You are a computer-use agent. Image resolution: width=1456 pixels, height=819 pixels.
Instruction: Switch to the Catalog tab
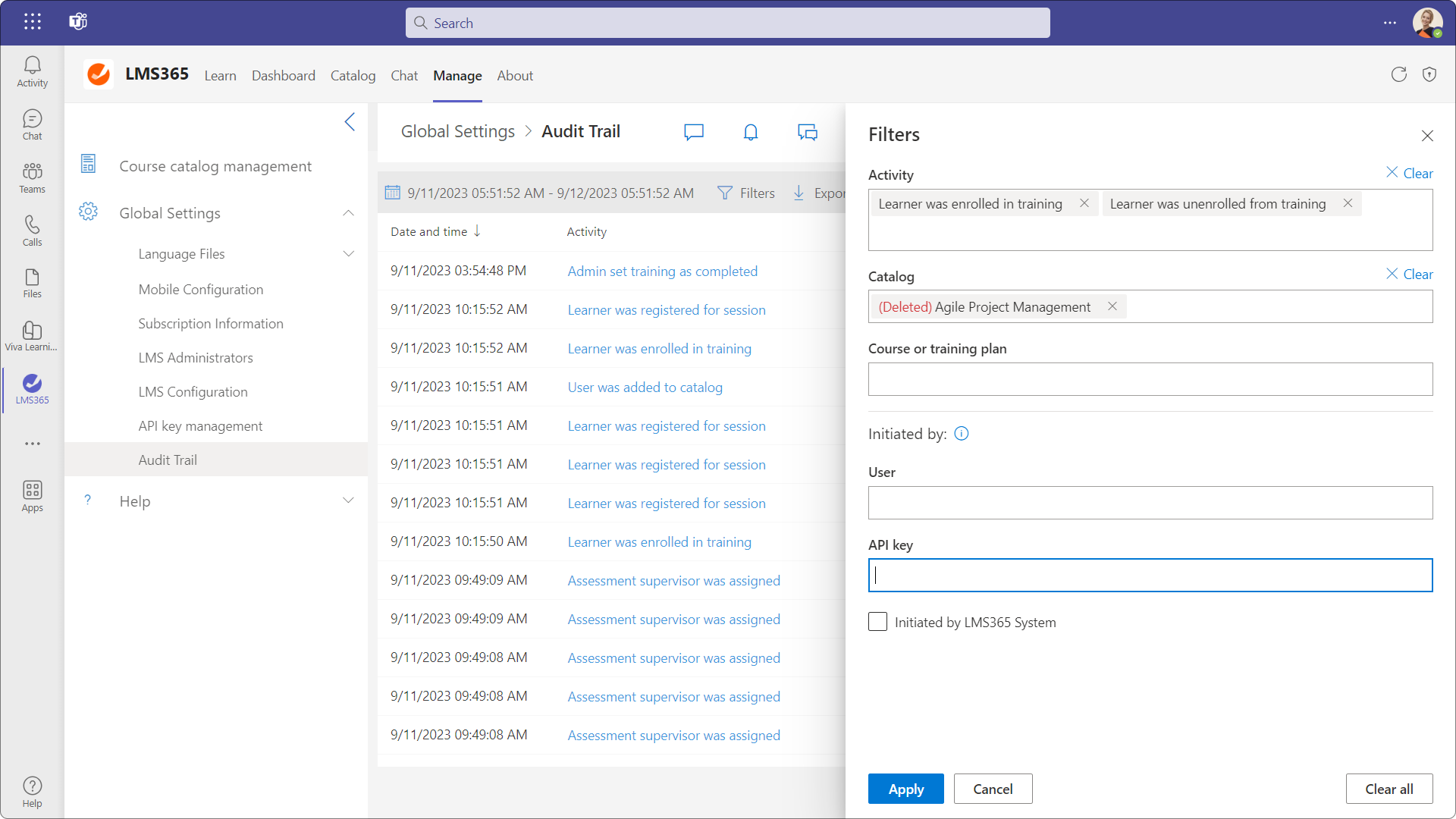point(353,75)
